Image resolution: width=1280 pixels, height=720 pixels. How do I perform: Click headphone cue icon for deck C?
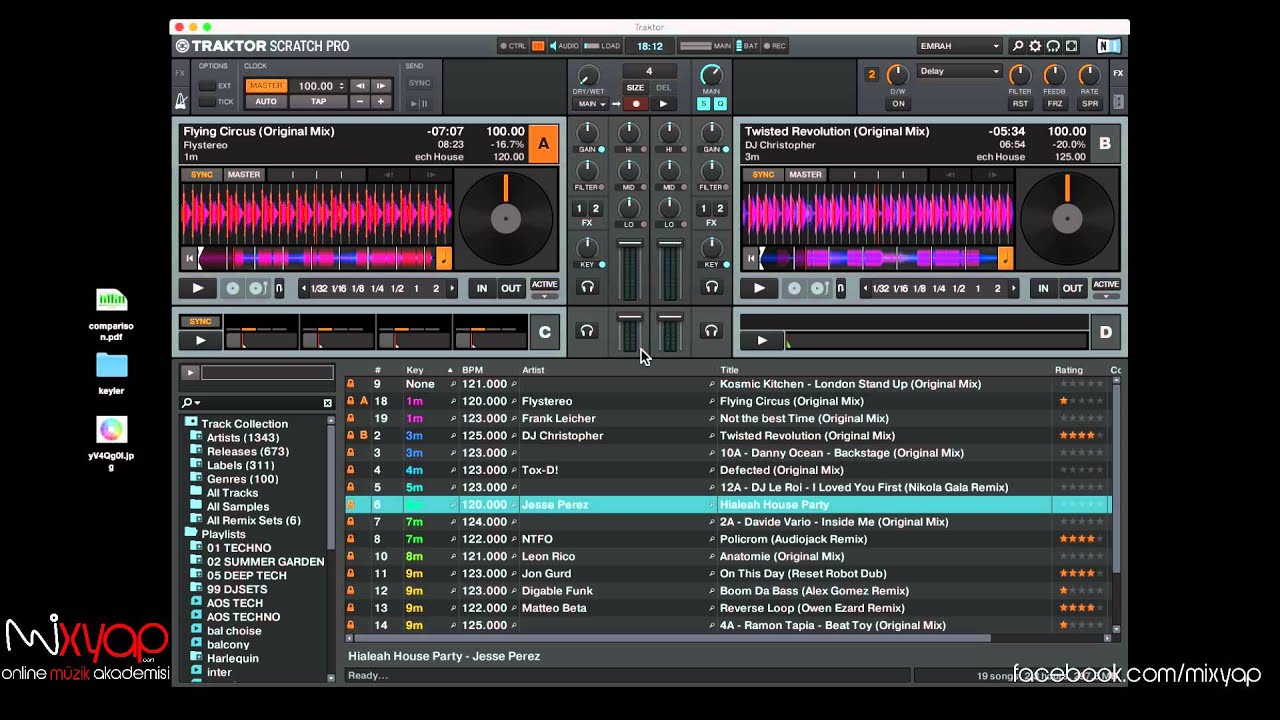coord(587,331)
